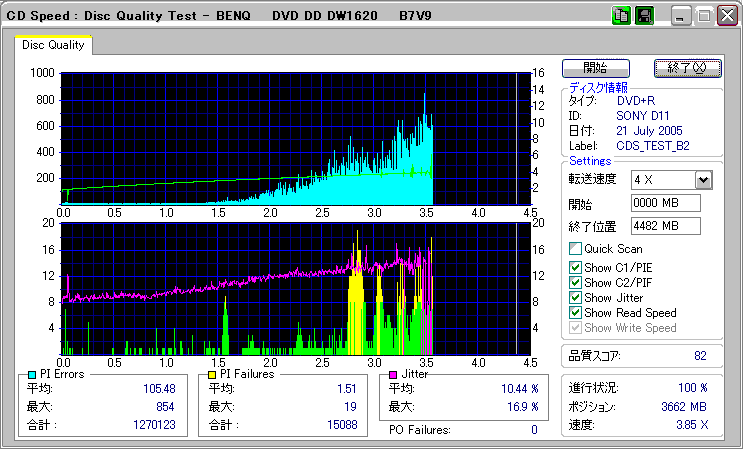Click the 開始 start position field
Image resolution: width=743 pixels, height=449 pixels.
(665, 203)
